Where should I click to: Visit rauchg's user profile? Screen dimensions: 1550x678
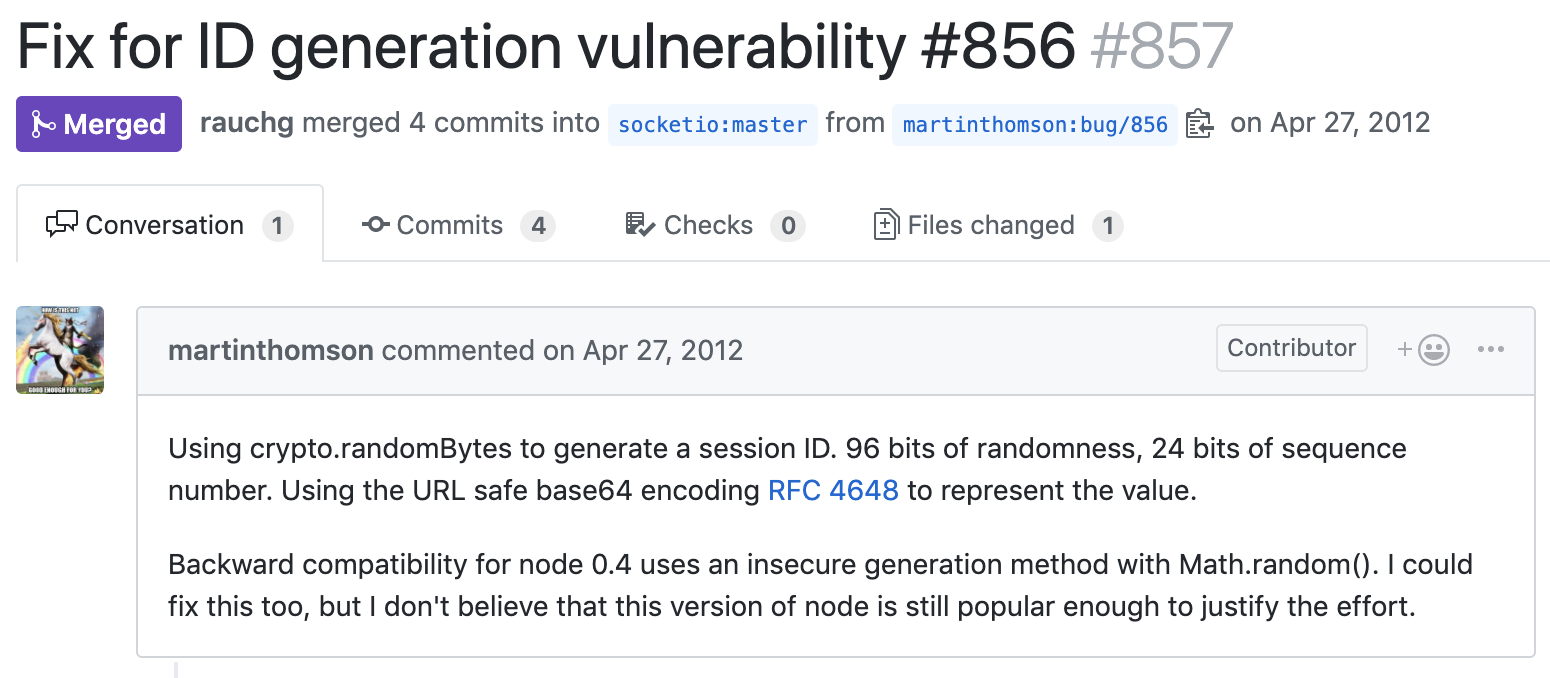247,123
